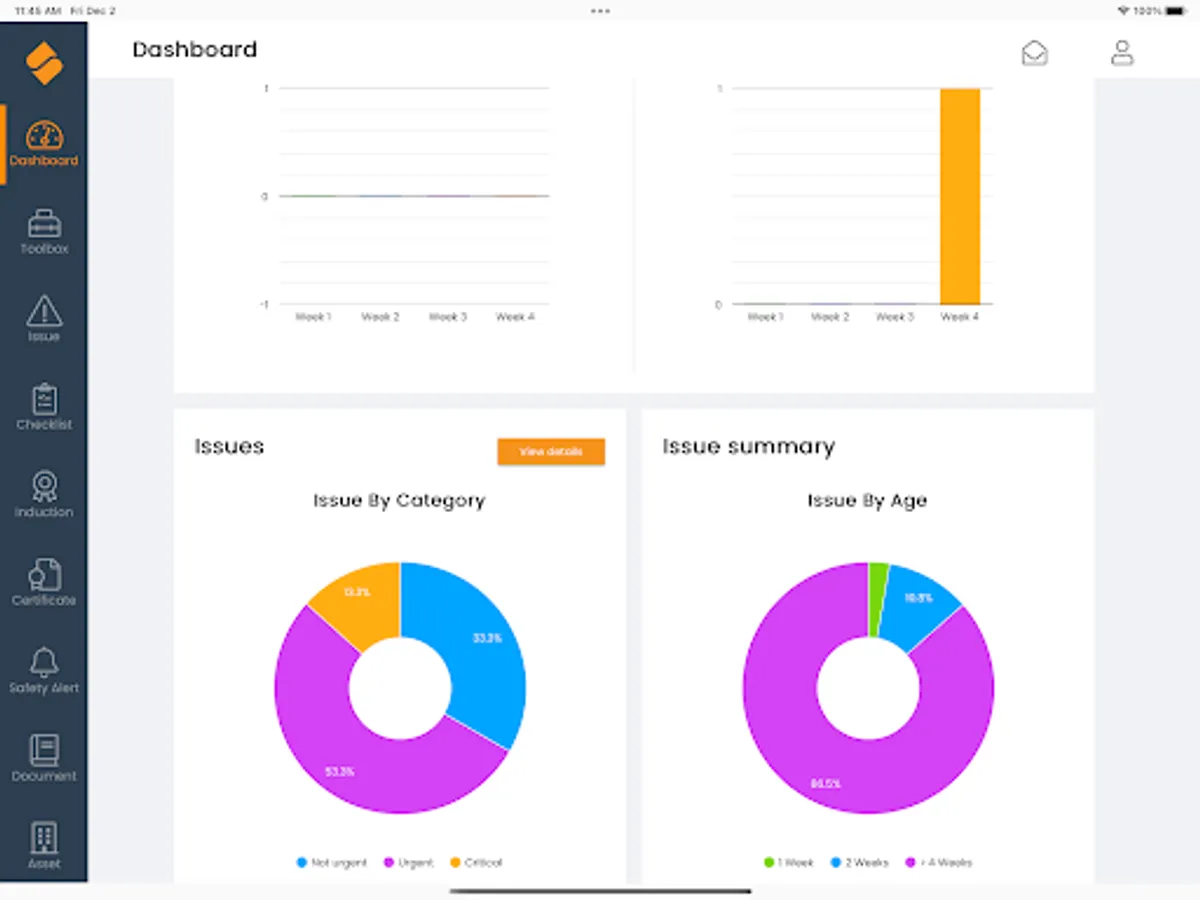Viewport: 1200px width, 900px height.
Task: Open the inbox envelope icon
Action: [x=1035, y=52]
